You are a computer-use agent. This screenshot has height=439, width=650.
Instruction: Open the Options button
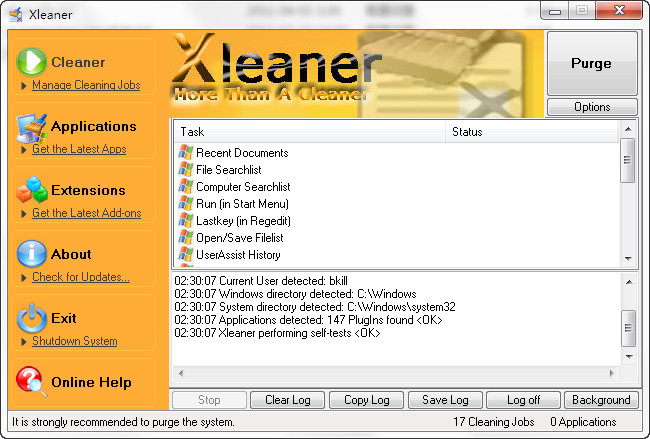(x=591, y=107)
